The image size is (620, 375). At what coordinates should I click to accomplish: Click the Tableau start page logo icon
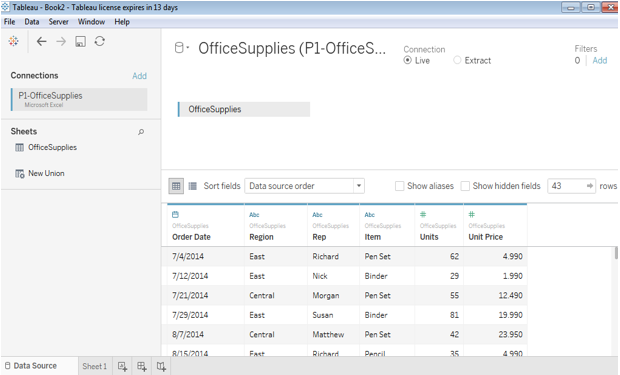pyautogui.click(x=13, y=41)
